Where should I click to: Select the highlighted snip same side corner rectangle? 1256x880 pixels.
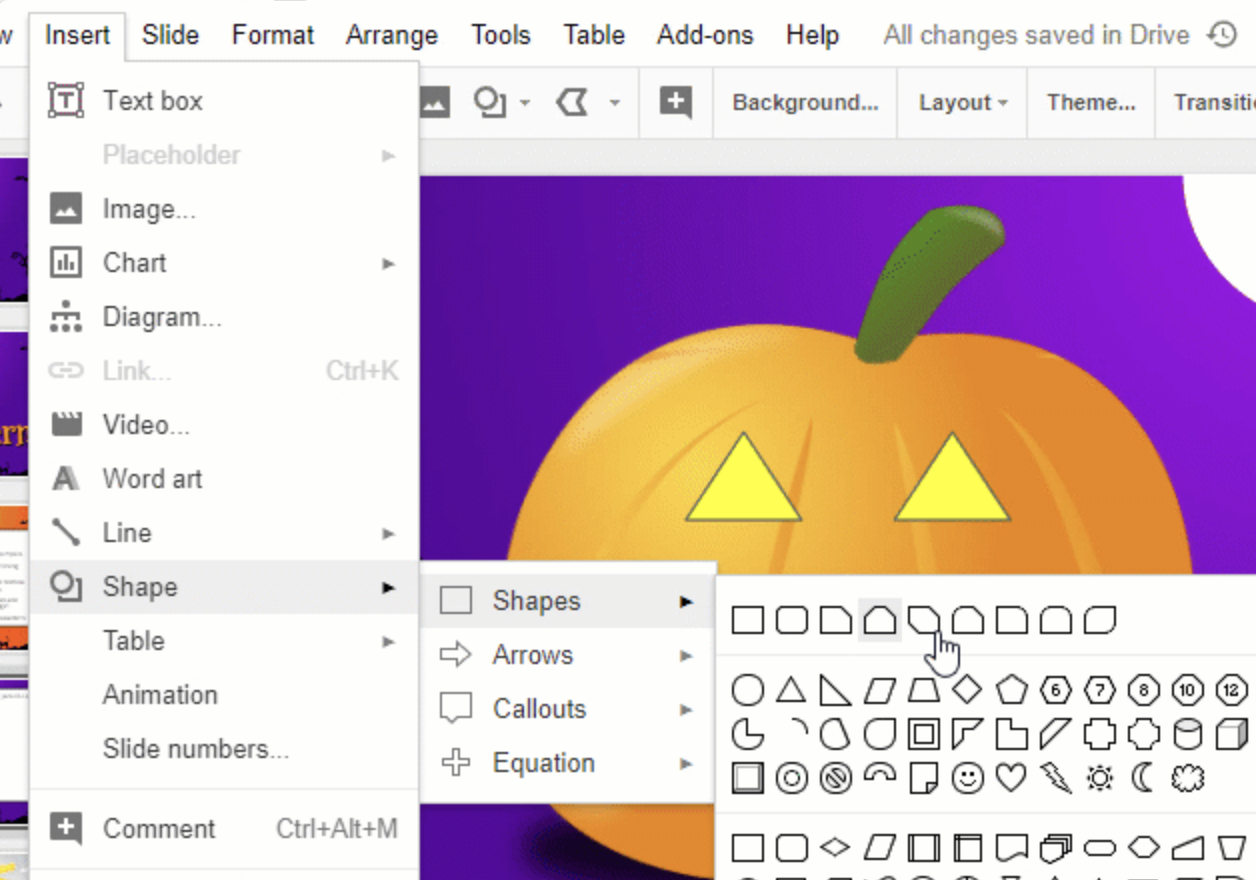pos(880,620)
